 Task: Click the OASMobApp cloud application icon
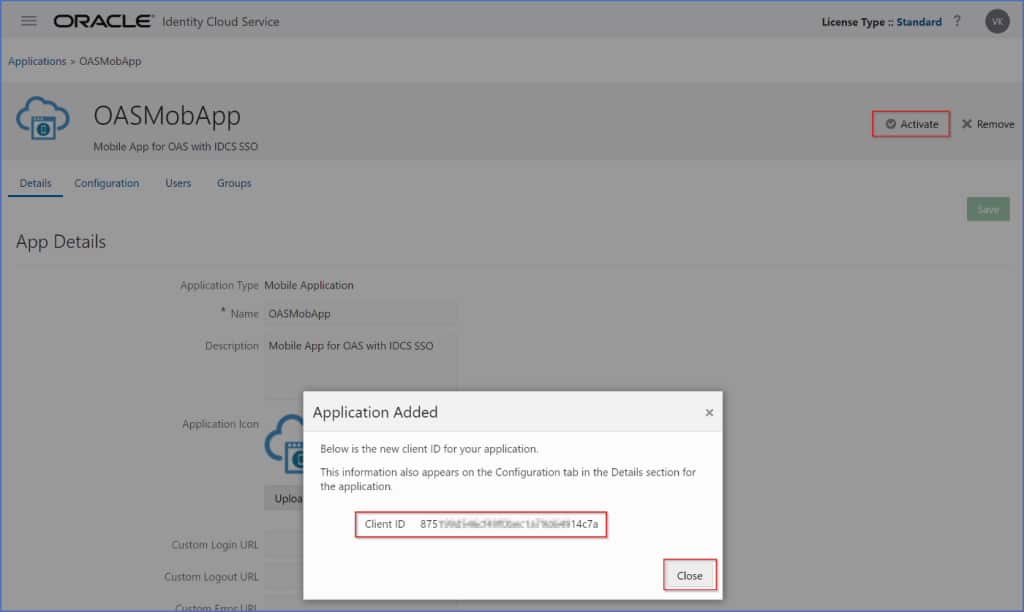coord(42,118)
